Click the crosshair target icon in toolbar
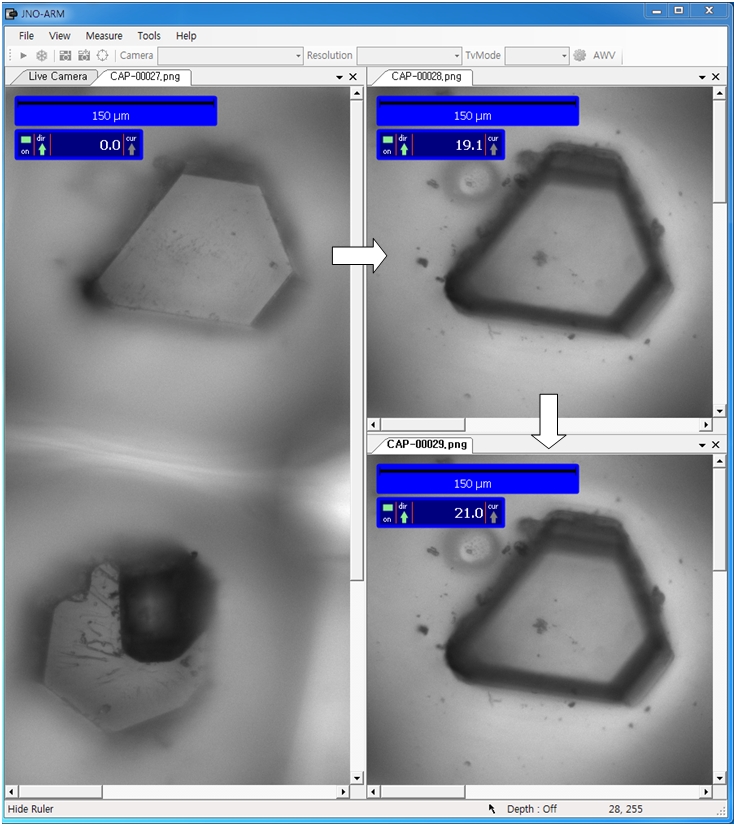The width and height of the screenshot is (734, 825). tap(102, 56)
